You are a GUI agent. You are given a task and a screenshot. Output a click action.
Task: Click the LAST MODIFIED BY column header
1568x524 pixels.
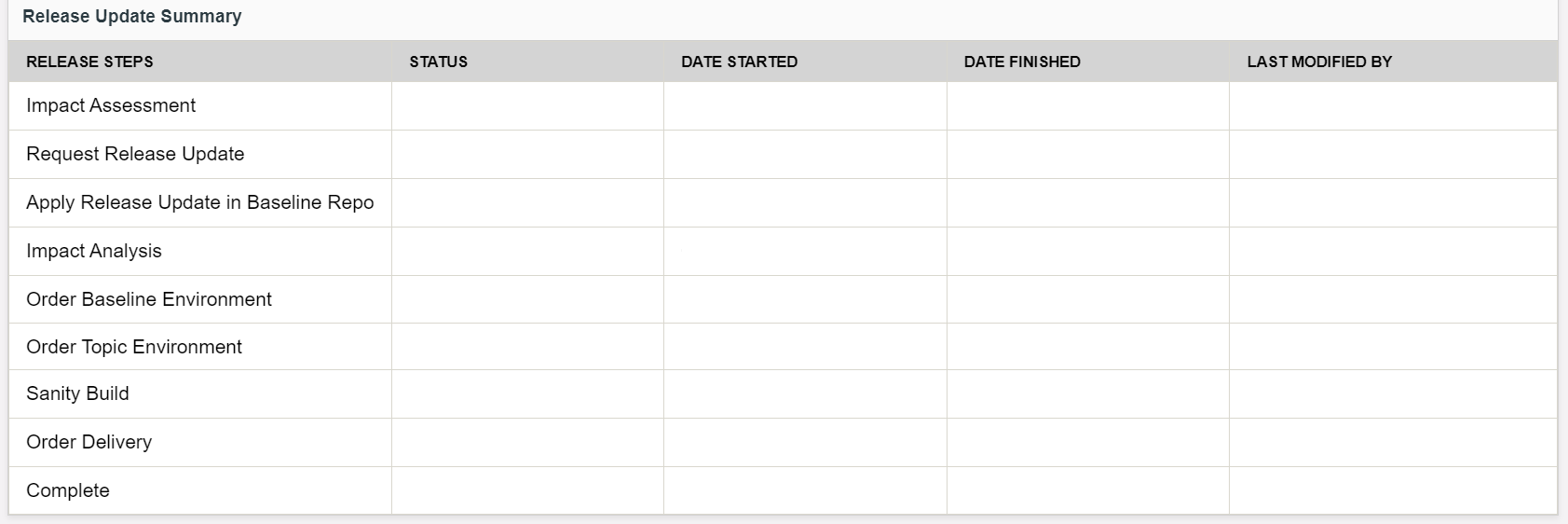(x=1319, y=62)
